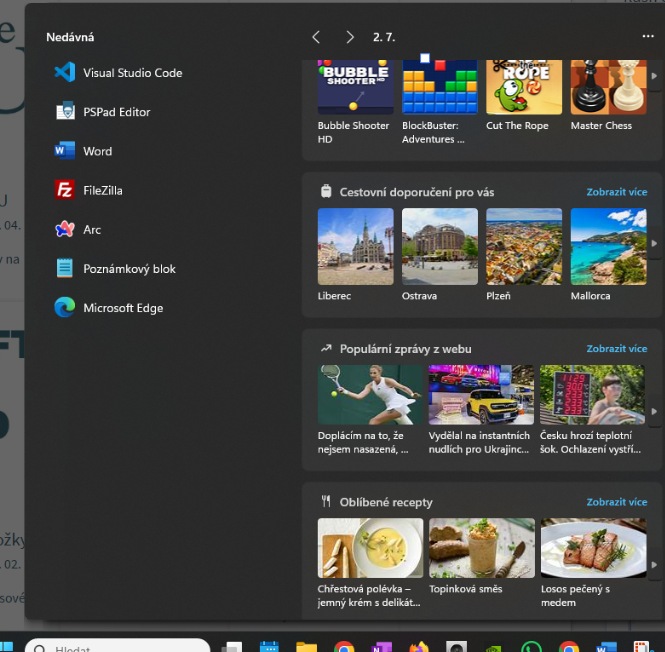The width and height of the screenshot is (665, 652).
Task: Show more travel destinations with right arrow
Action: [654, 243]
